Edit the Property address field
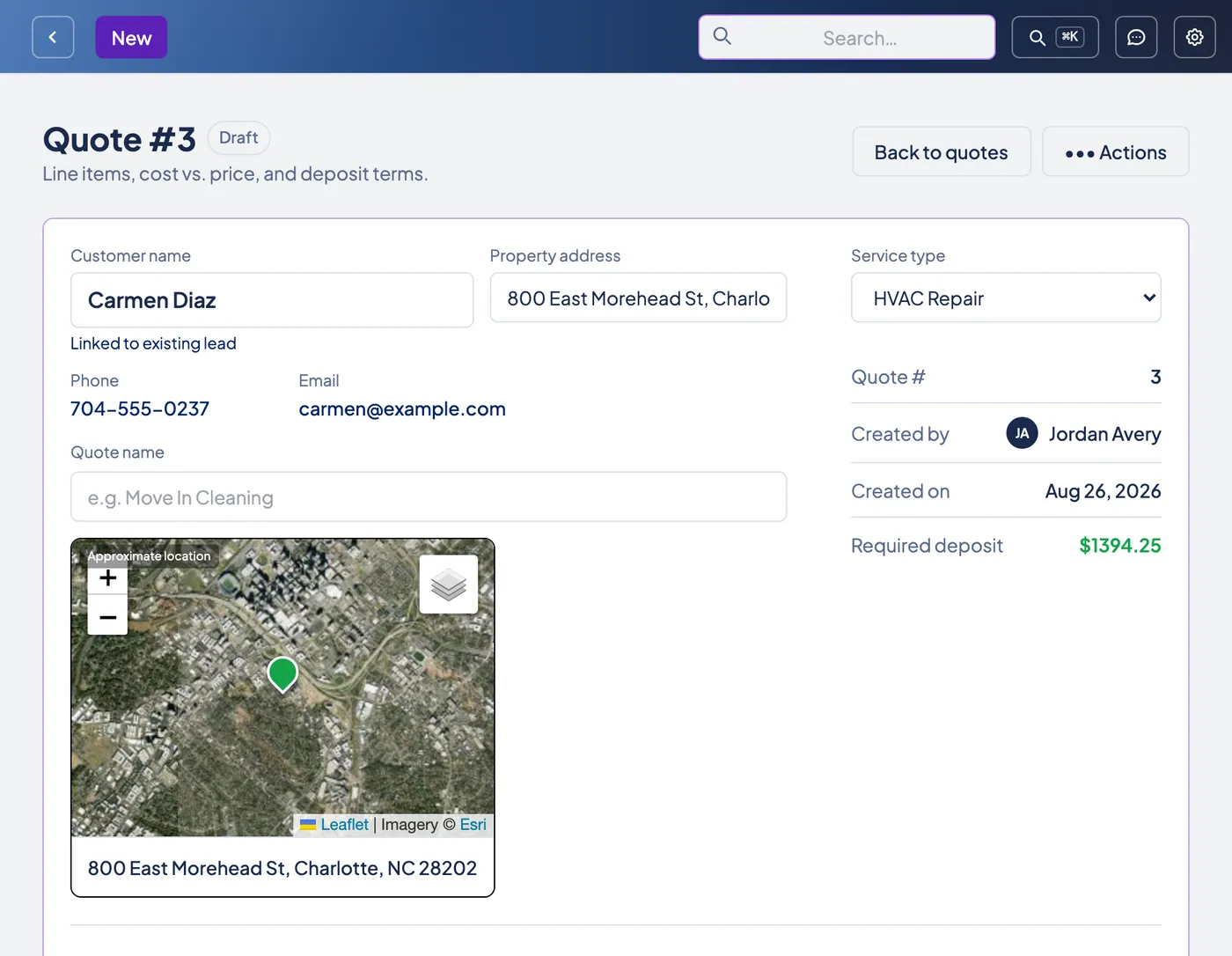 (x=638, y=298)
